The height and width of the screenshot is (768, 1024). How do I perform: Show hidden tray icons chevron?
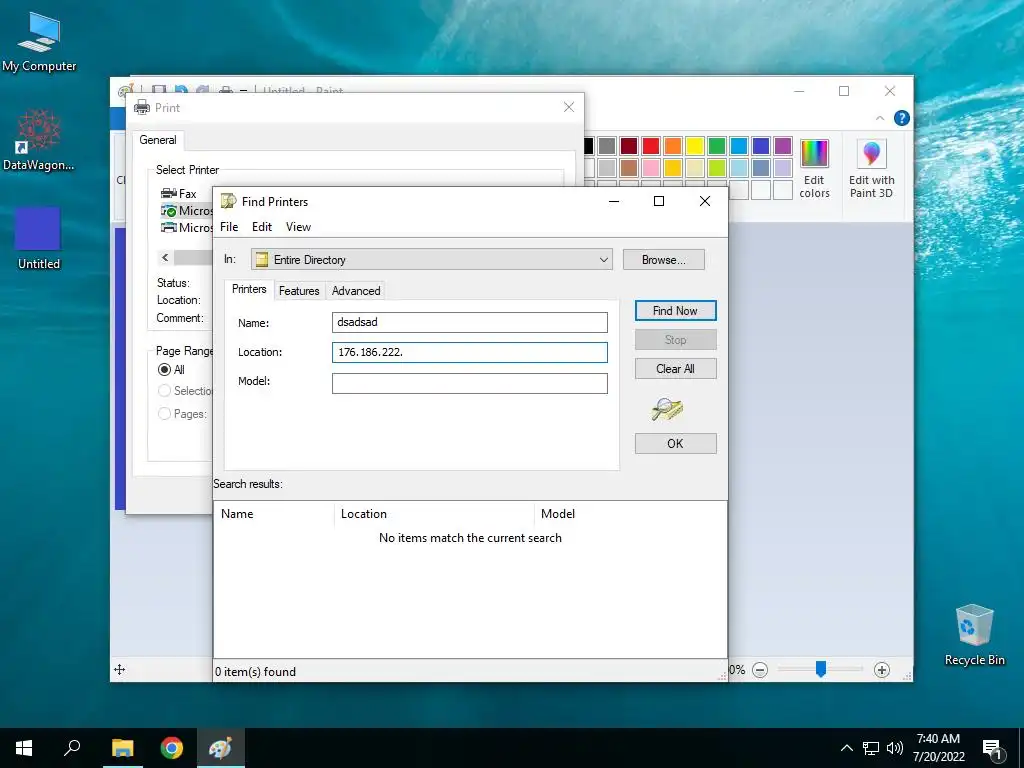coord(846,748)
